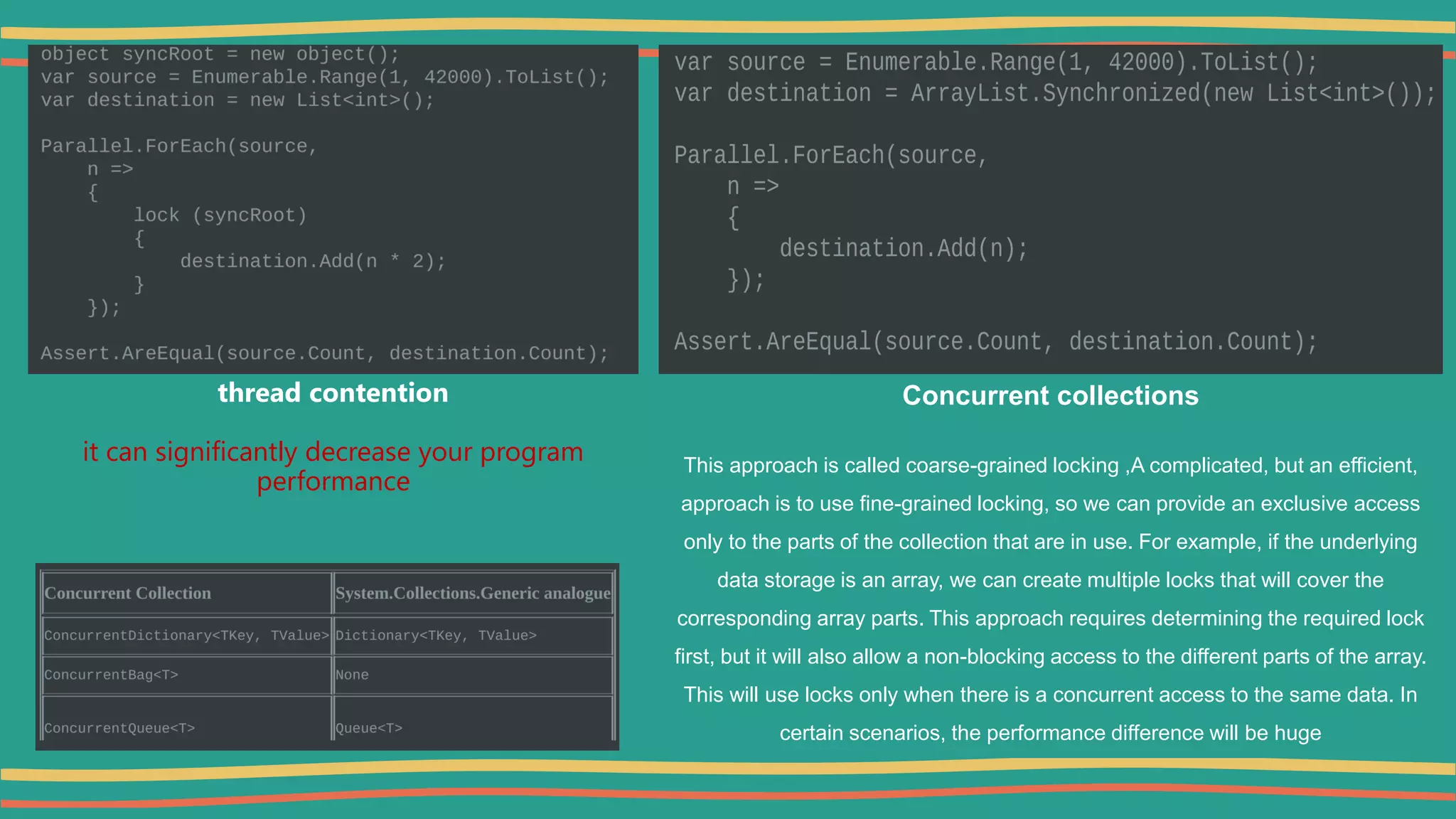Viewport: 1456px width, 819px height.
Task: Select the ConcurrentBag<T> table cell
Action: point(111,675)
